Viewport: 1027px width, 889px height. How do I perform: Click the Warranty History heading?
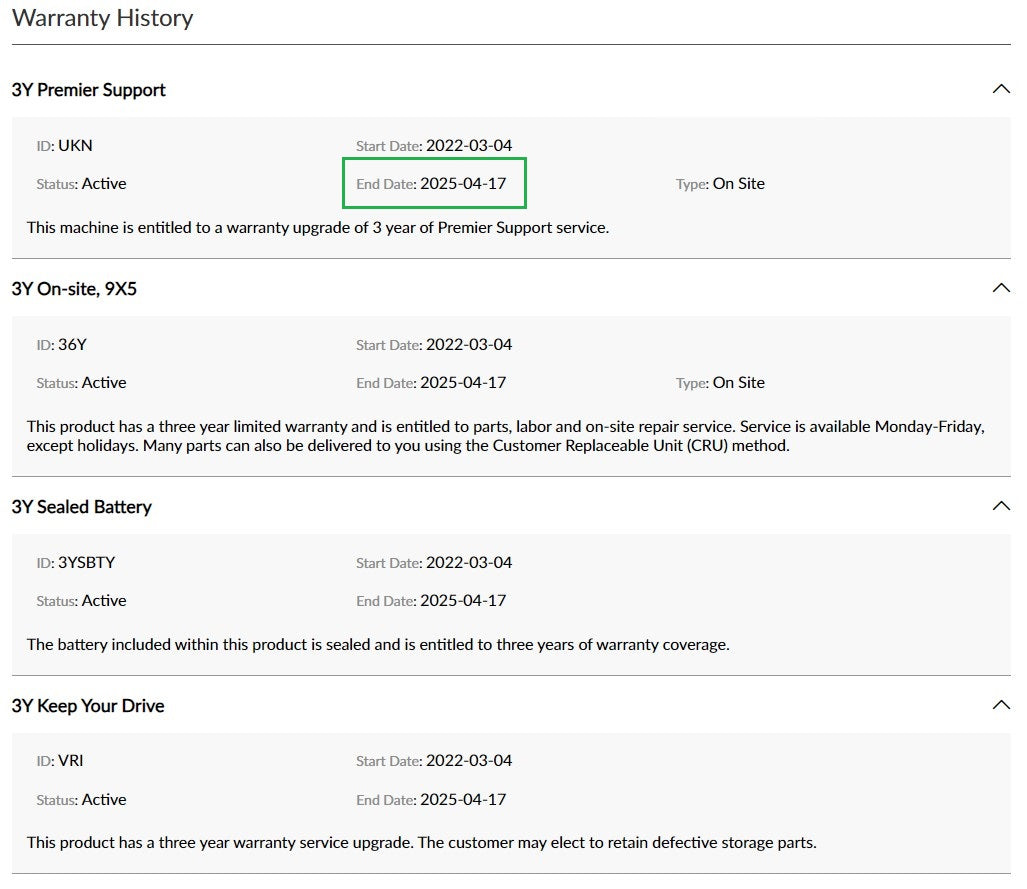[102, 18]
